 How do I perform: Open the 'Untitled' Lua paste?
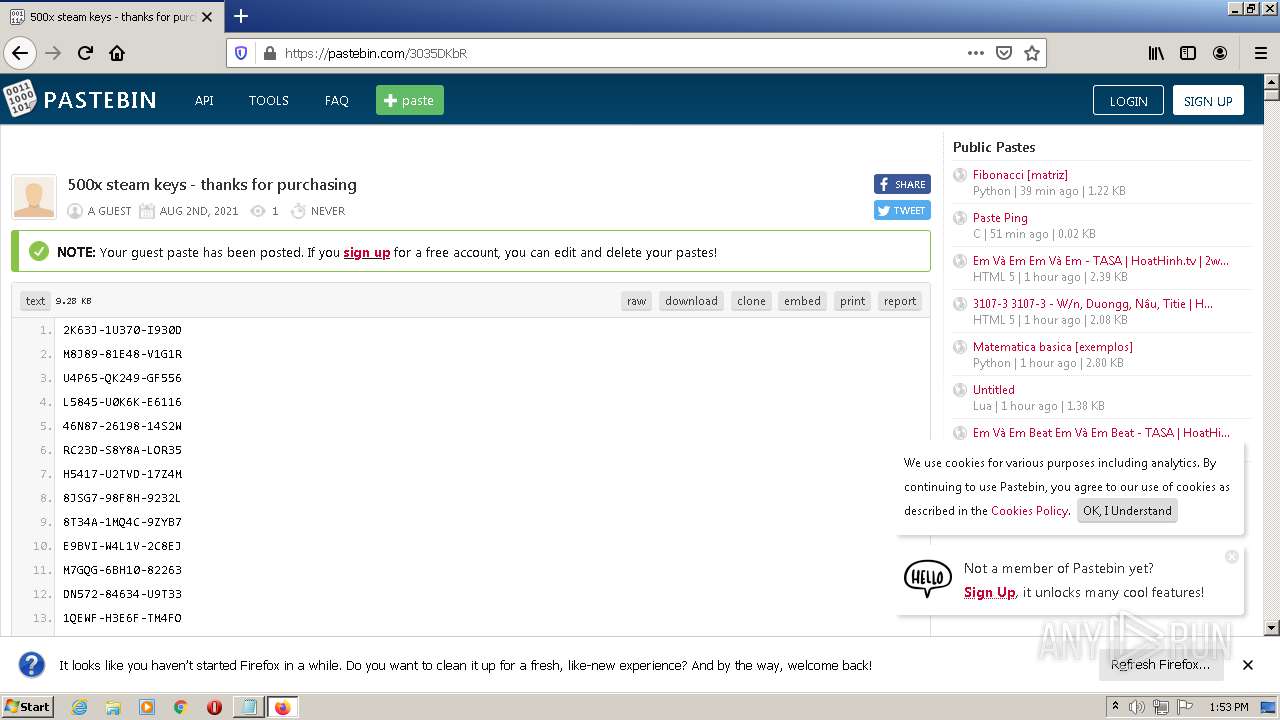994,389
